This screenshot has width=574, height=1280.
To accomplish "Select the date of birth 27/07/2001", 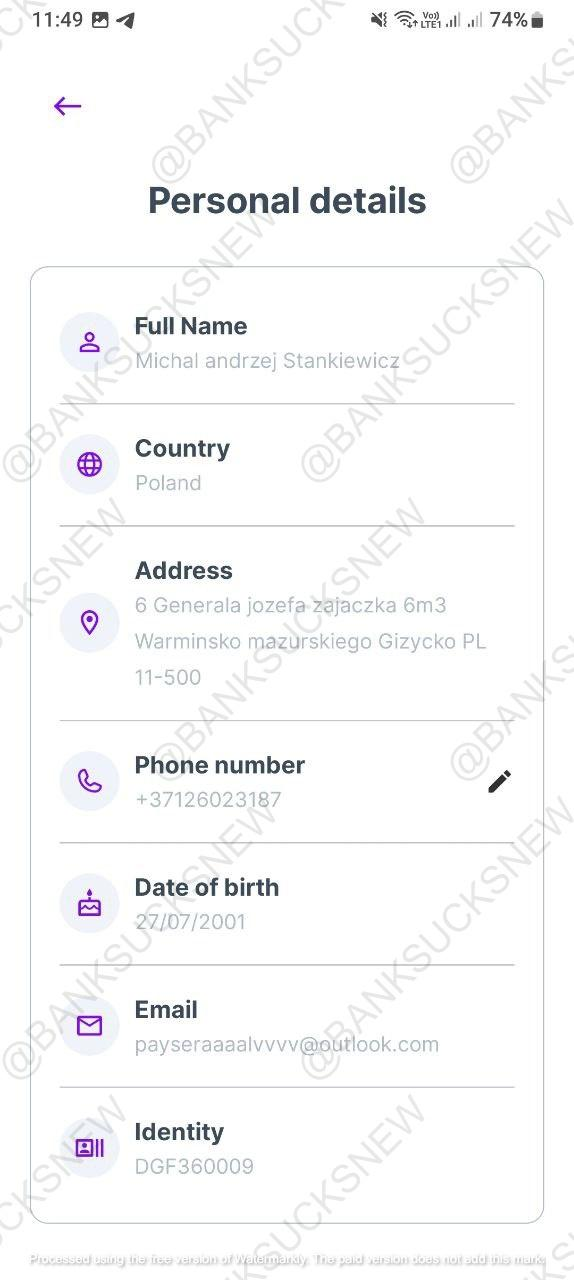I will (x=190, y=922).
